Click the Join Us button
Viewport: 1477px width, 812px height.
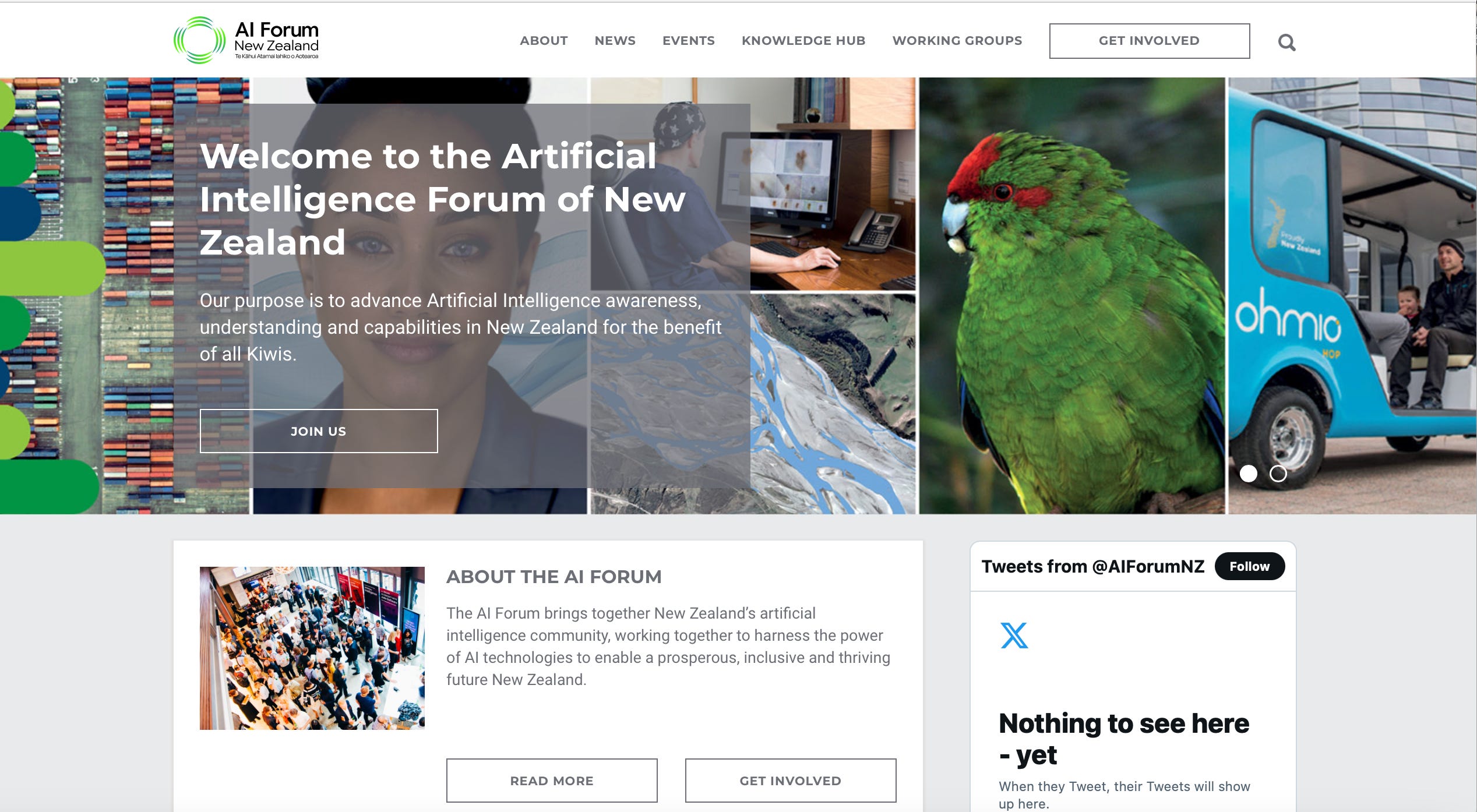point(319,431)
